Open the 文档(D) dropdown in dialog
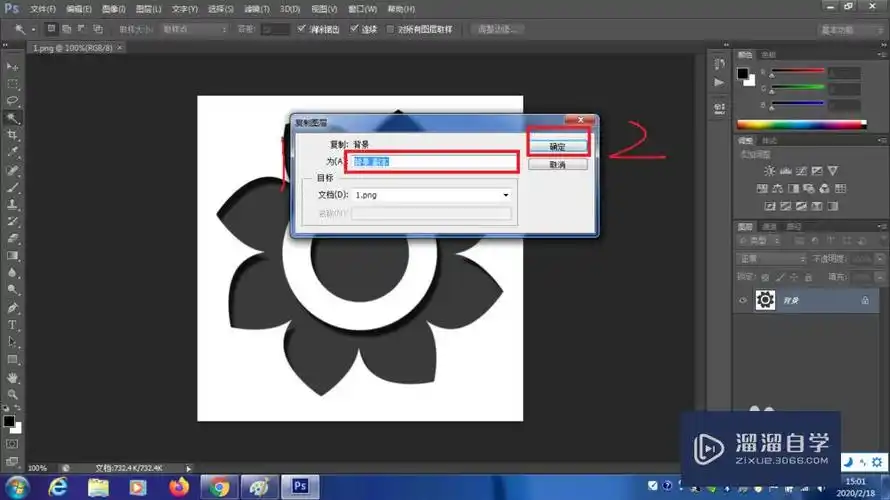The width and height of the screenshot is (890, 500). point(432,195)
